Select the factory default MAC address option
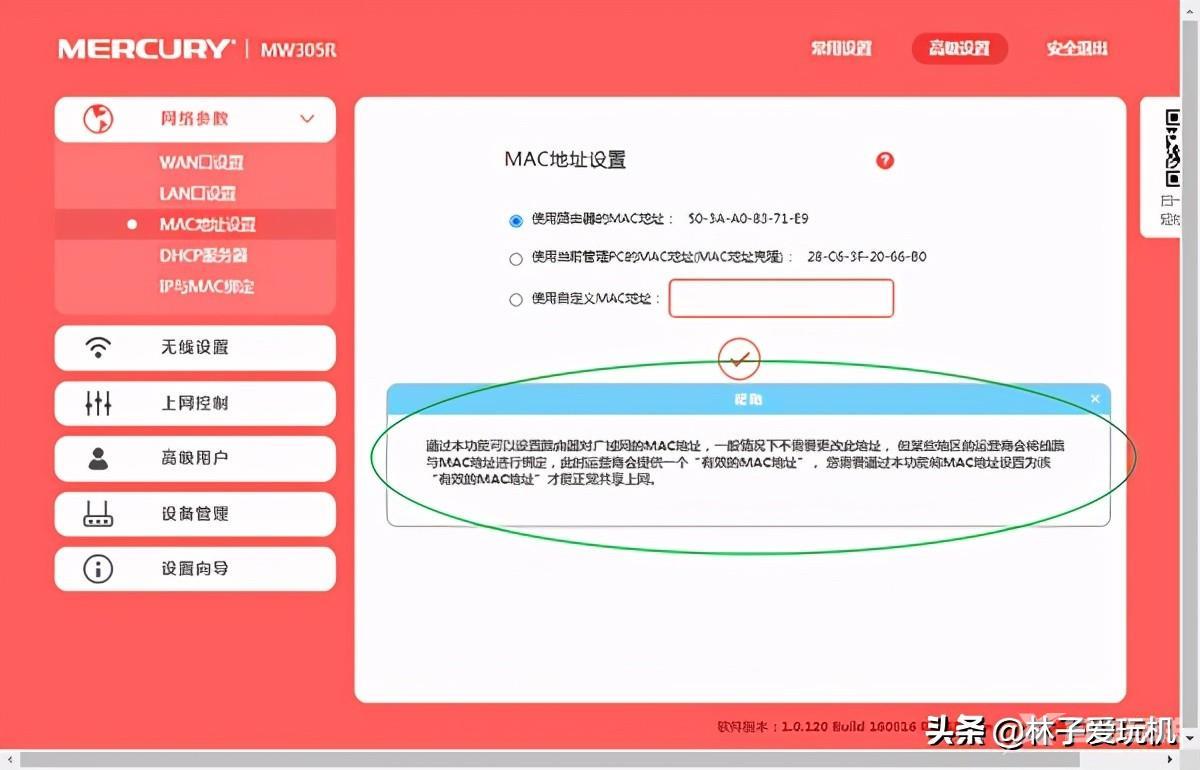Viewport: 1200px width, 770px height. tap(516, 220)
